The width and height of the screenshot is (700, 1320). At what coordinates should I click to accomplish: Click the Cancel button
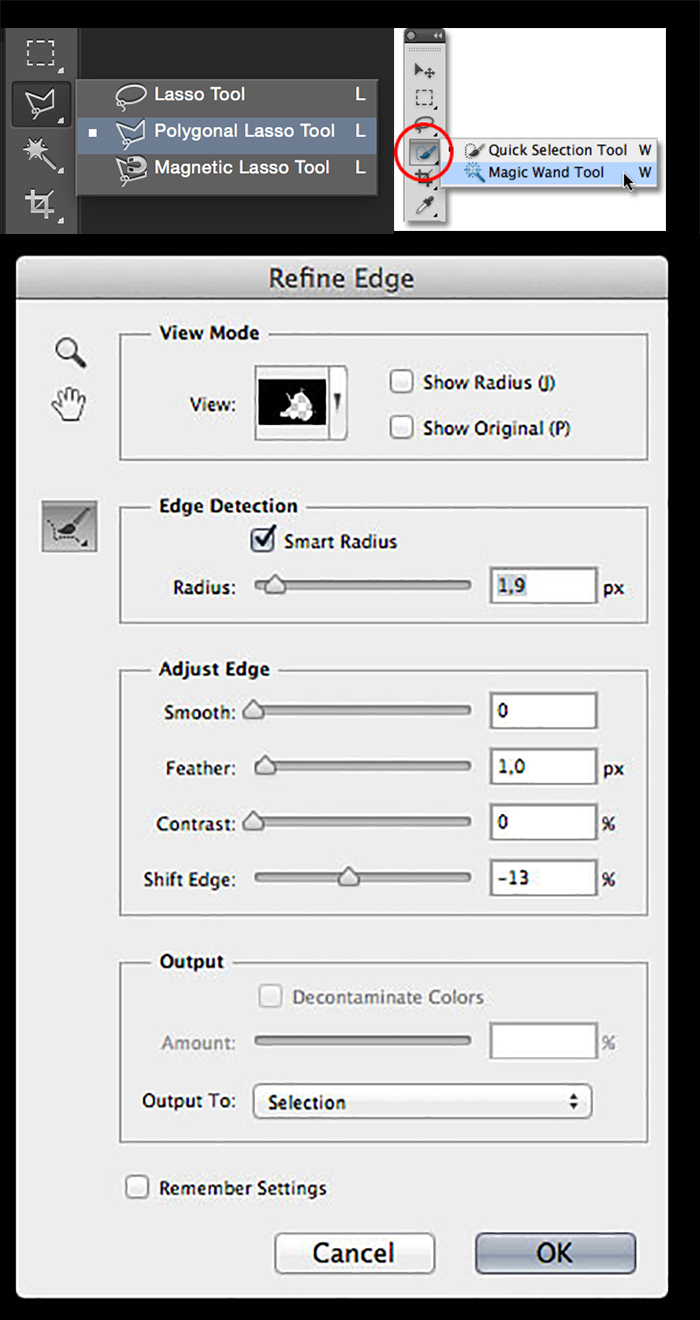pos(354,1253)
